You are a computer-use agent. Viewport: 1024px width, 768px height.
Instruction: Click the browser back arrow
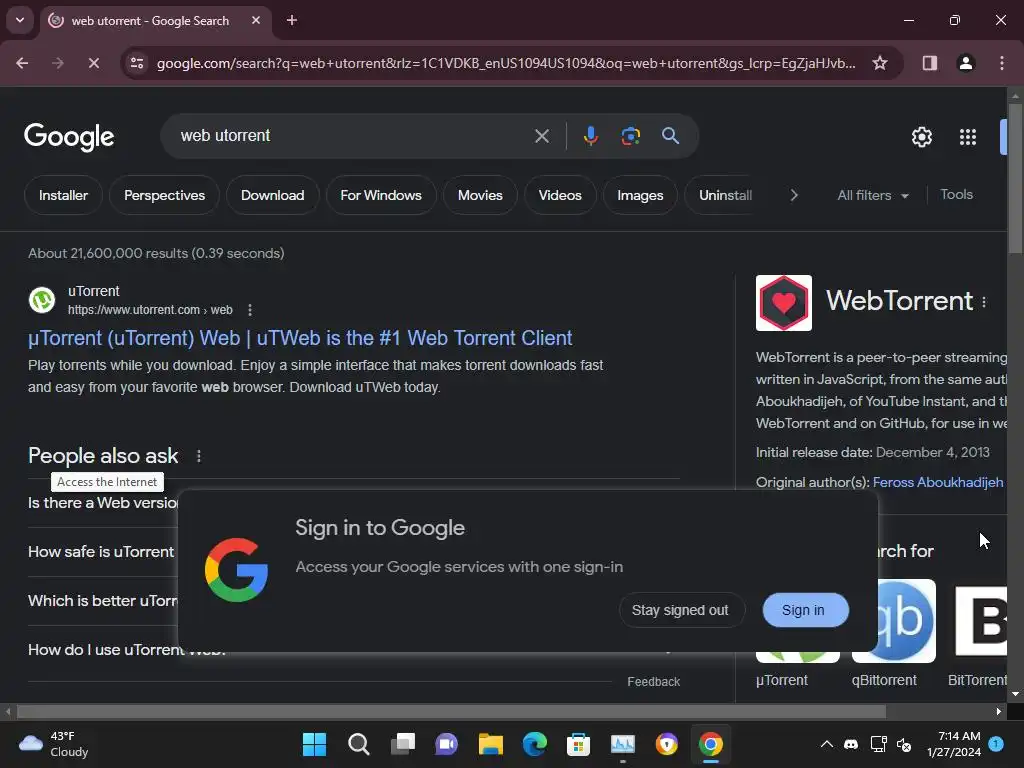click(x=22, y=63)
